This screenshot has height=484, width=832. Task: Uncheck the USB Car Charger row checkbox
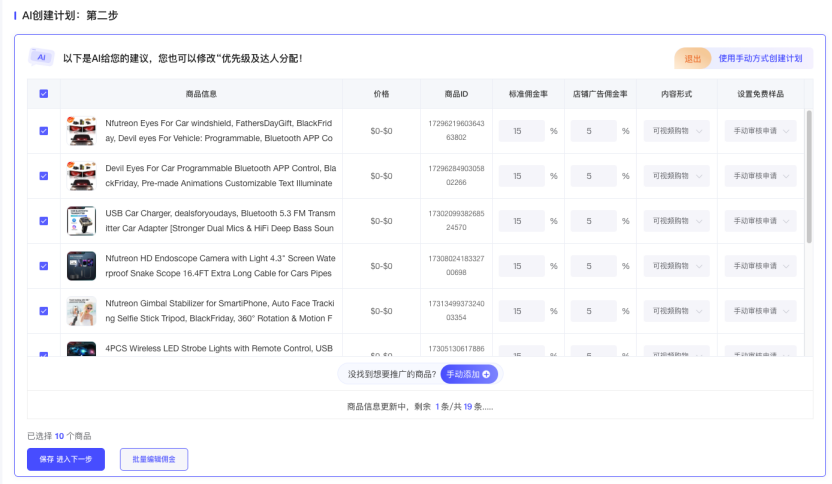click(x=43, y=221)
